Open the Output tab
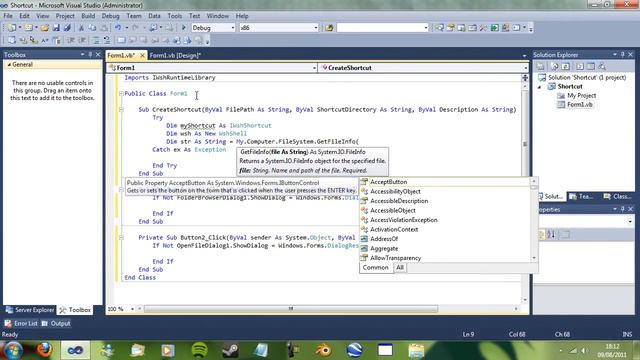640x360 pixels. tap(56, 323)
